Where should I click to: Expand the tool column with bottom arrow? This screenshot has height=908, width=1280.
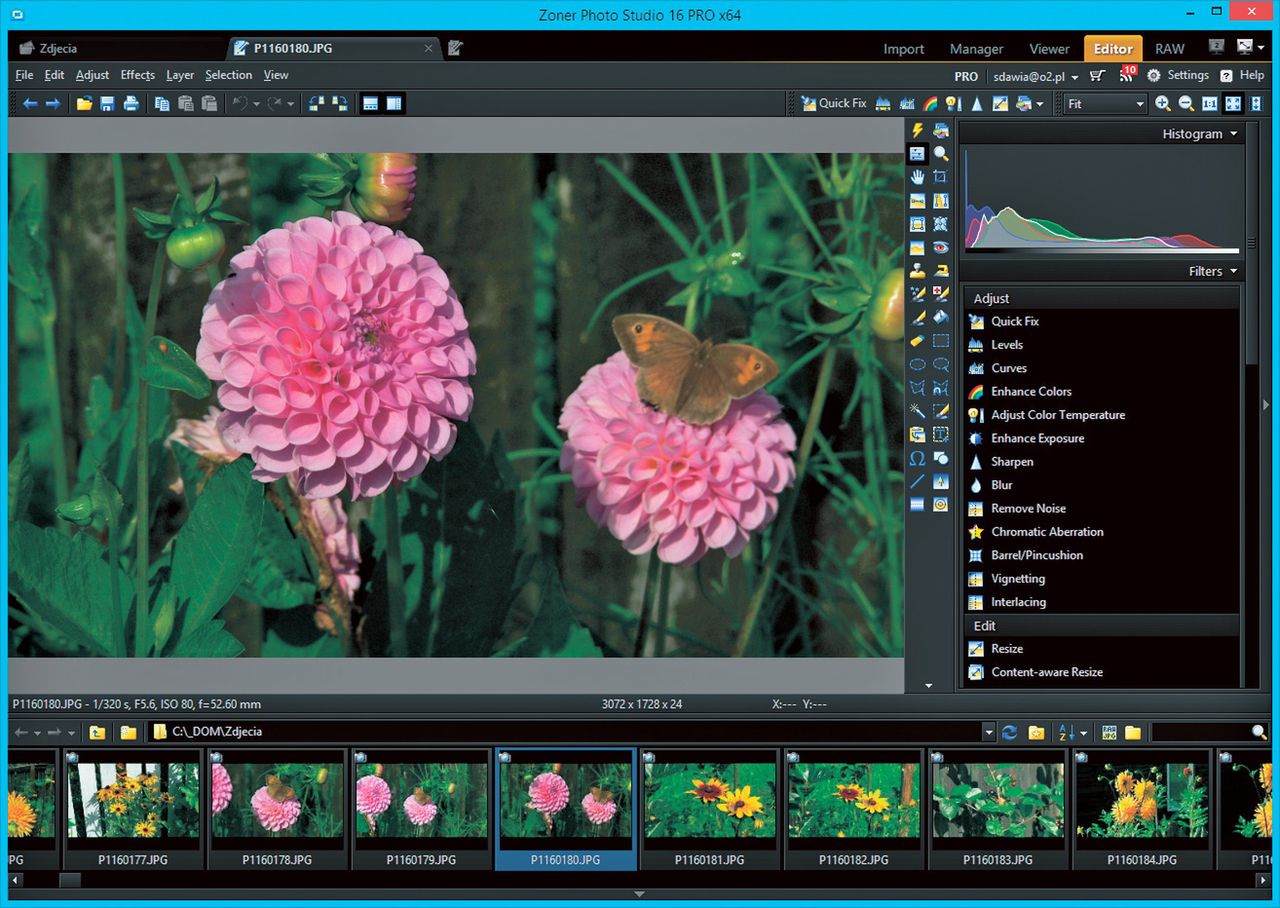click(928, 686)
